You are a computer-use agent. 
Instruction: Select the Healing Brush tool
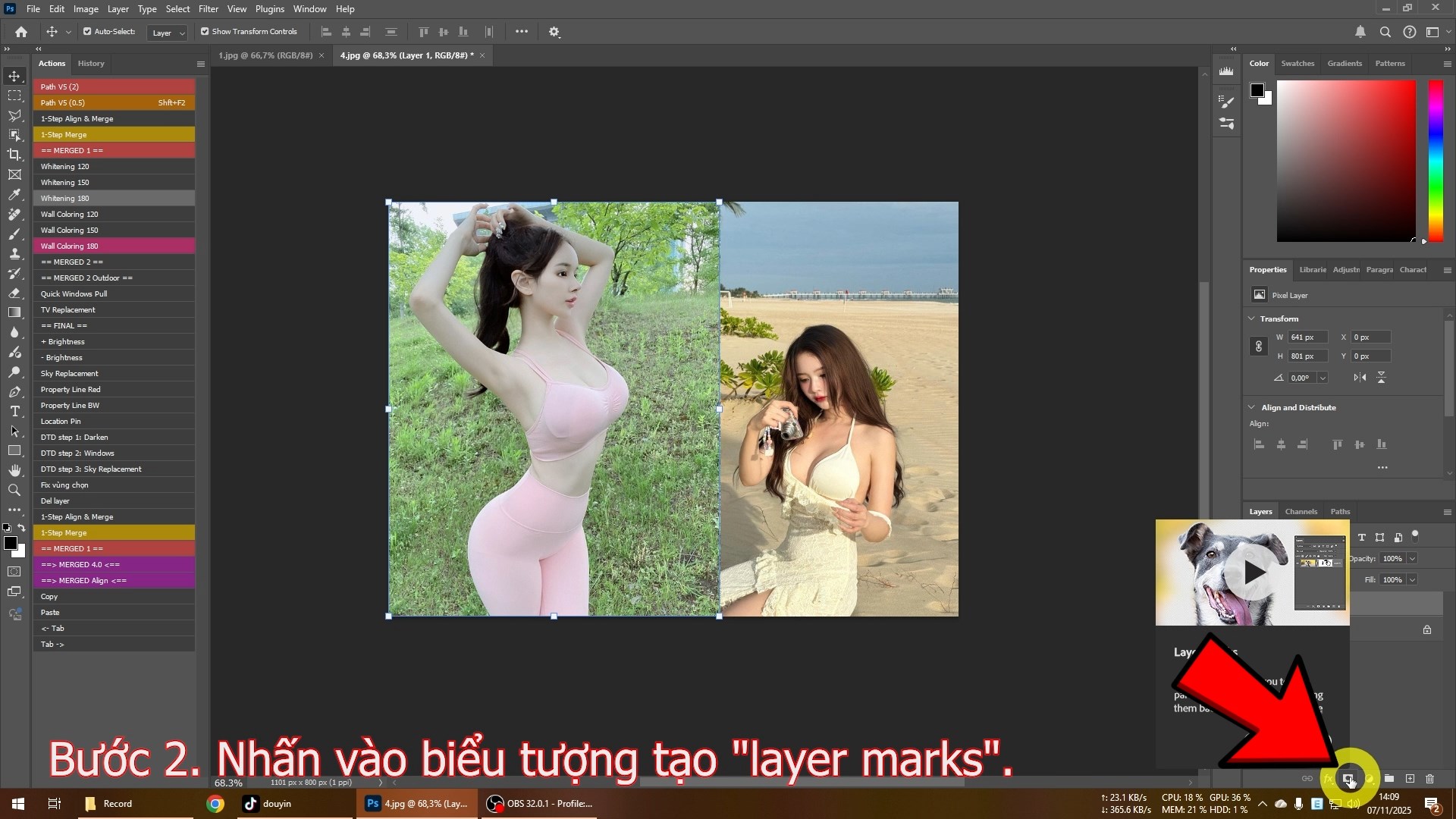coord(14,215)
